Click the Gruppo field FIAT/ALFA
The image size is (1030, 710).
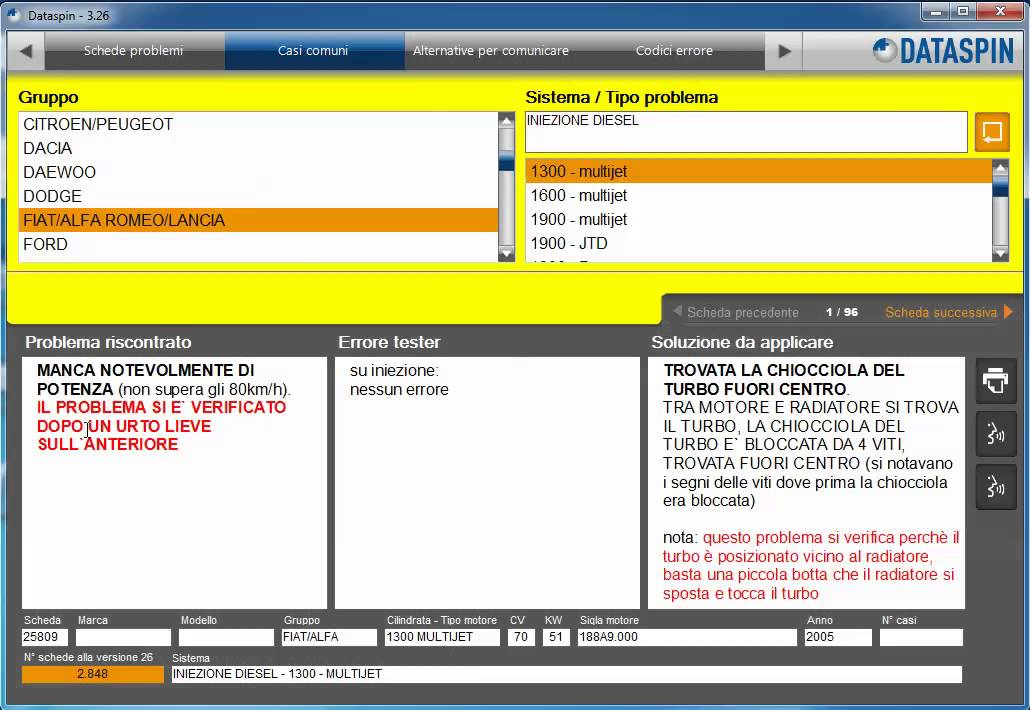pyautogui.click(x=329, y=637)
